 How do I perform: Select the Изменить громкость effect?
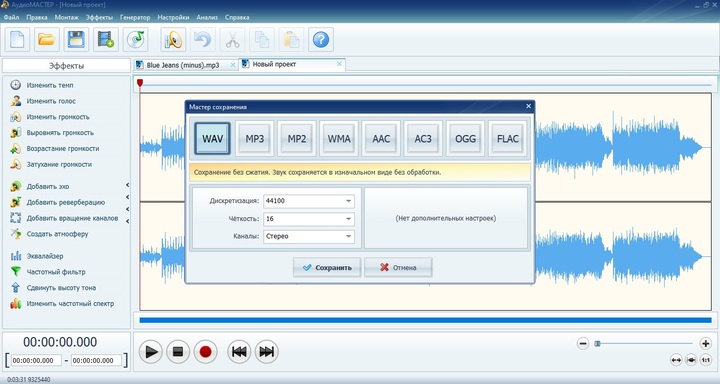point(50,117)
